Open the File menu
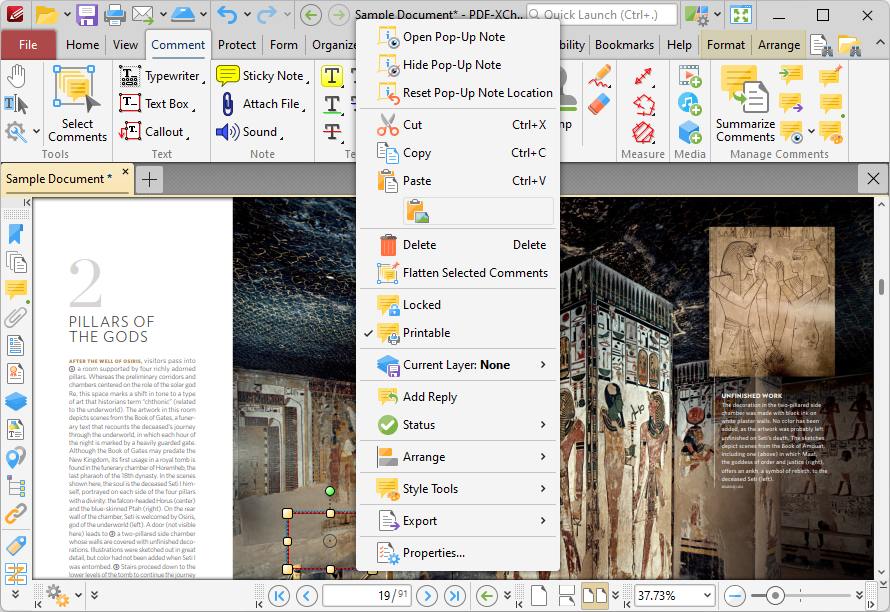This screenshot has width=890, height=612. click(x=28, y=45)
